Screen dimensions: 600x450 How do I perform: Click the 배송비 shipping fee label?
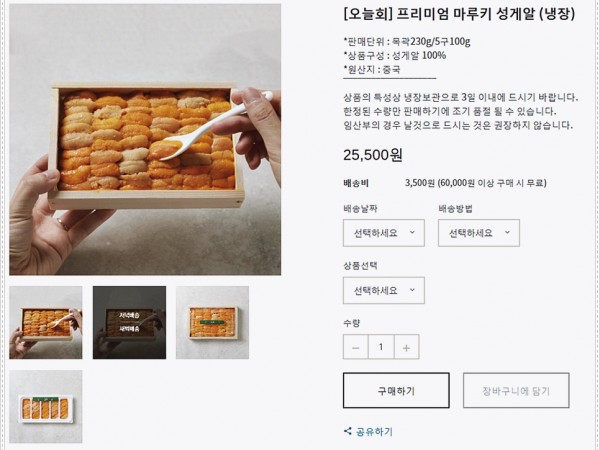point(357,184)
